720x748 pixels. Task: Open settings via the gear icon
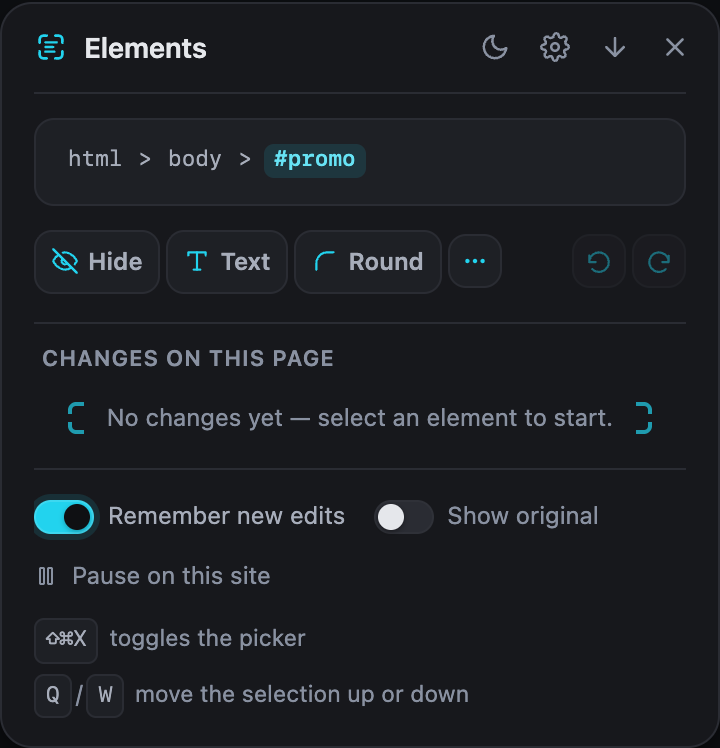pyautogui.click(x=555, y=47)
